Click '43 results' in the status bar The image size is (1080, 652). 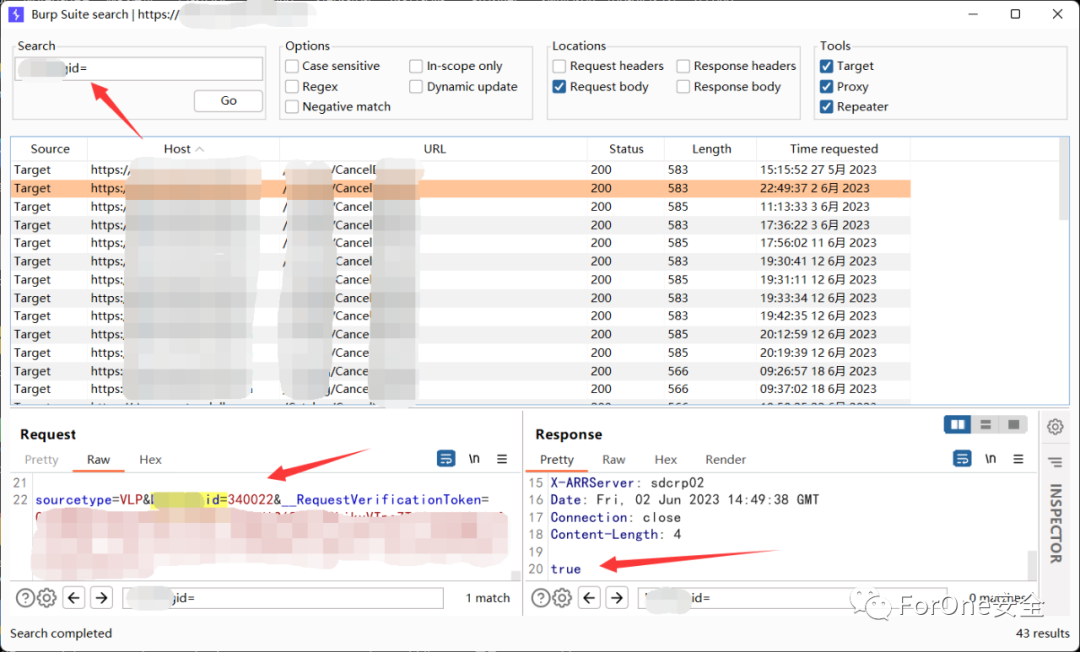(x=1043, y=633)
